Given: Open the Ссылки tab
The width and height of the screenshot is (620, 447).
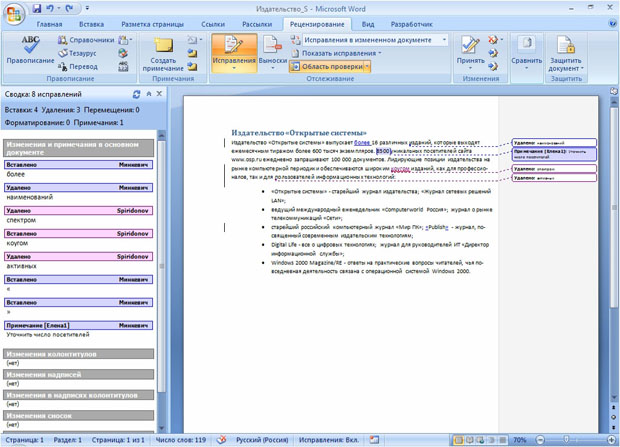Looking at the screenshot, I should [x=213, y=24].
